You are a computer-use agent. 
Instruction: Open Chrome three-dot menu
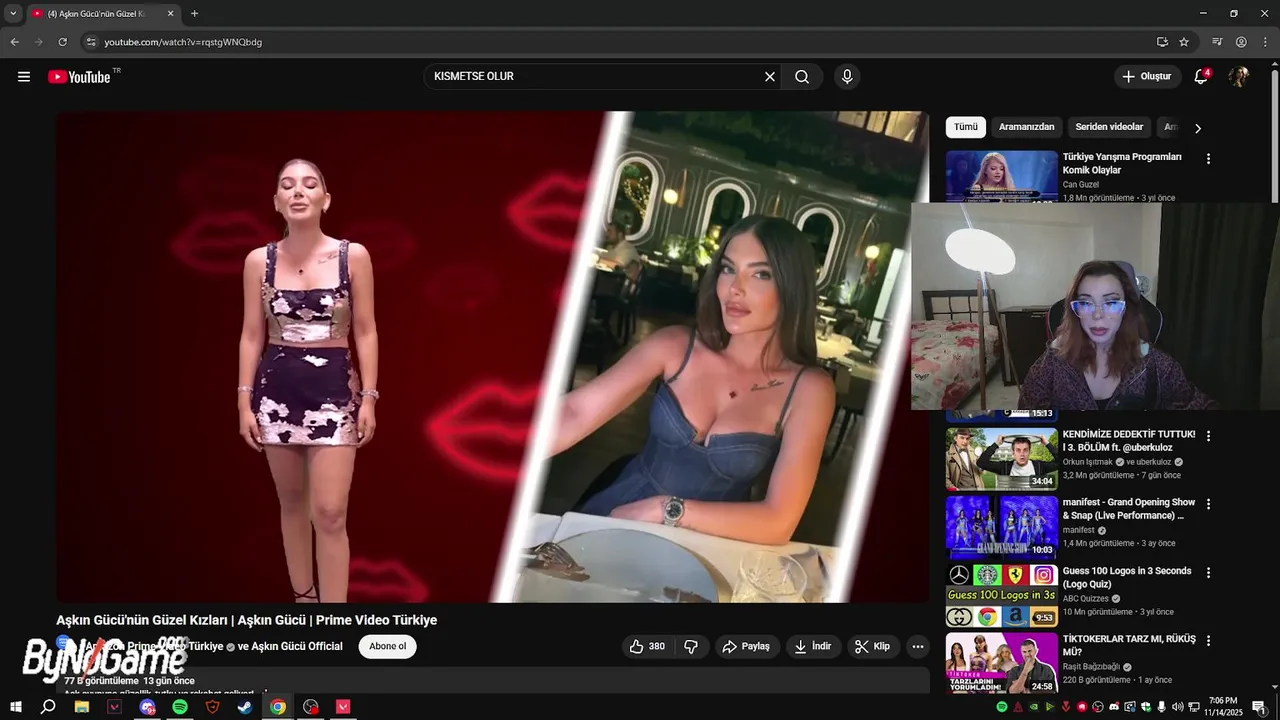pos(1265,42)
